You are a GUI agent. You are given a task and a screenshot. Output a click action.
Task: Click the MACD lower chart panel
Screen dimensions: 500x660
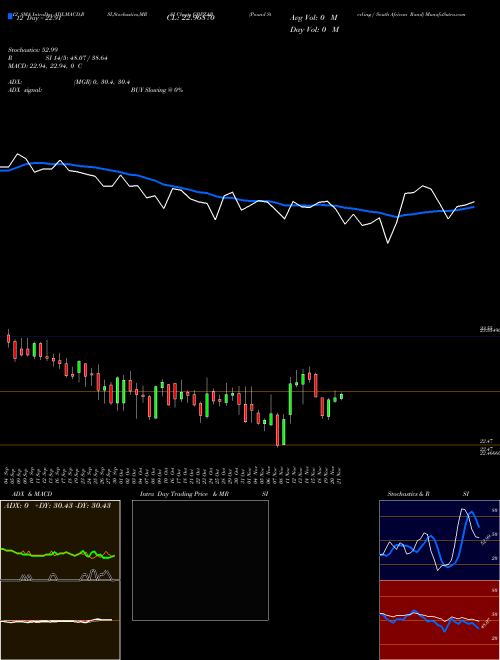click(60, 620)
